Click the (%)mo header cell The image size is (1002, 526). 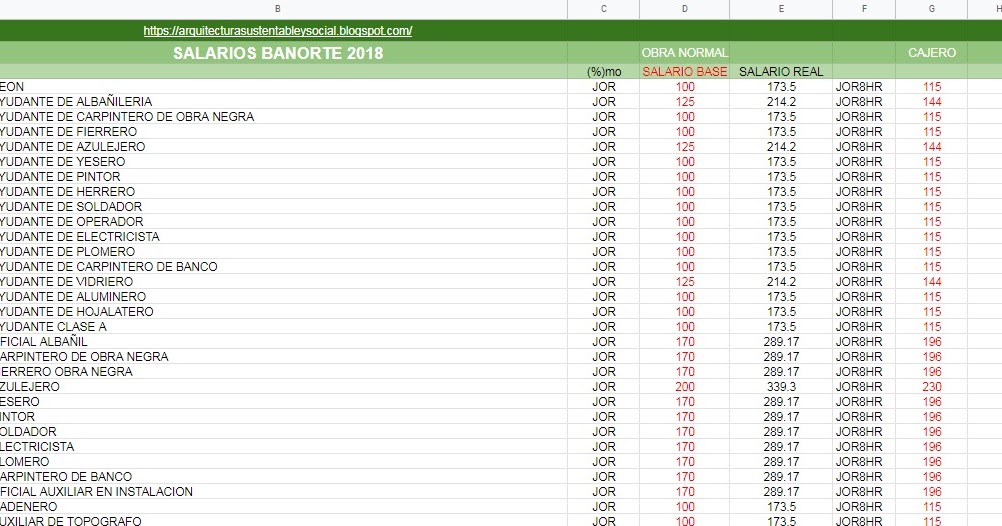[x=603, y=72]
